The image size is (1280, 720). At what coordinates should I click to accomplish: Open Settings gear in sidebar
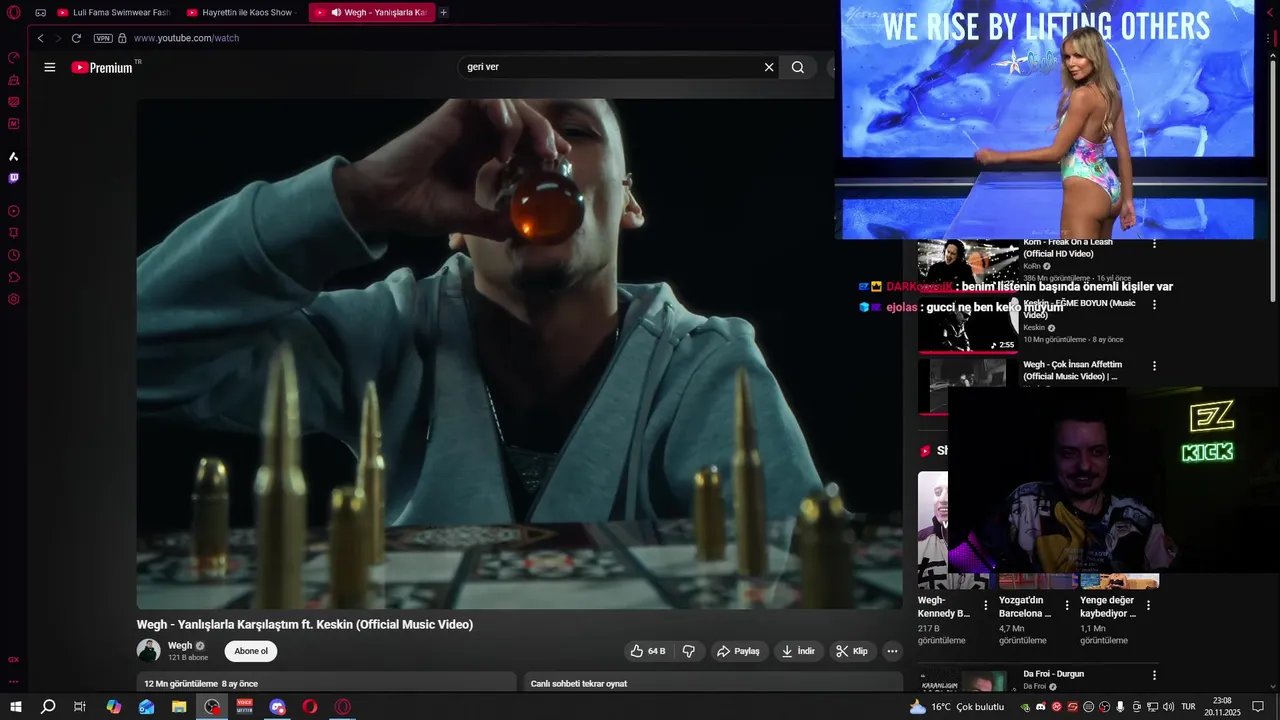click(14, 299)
